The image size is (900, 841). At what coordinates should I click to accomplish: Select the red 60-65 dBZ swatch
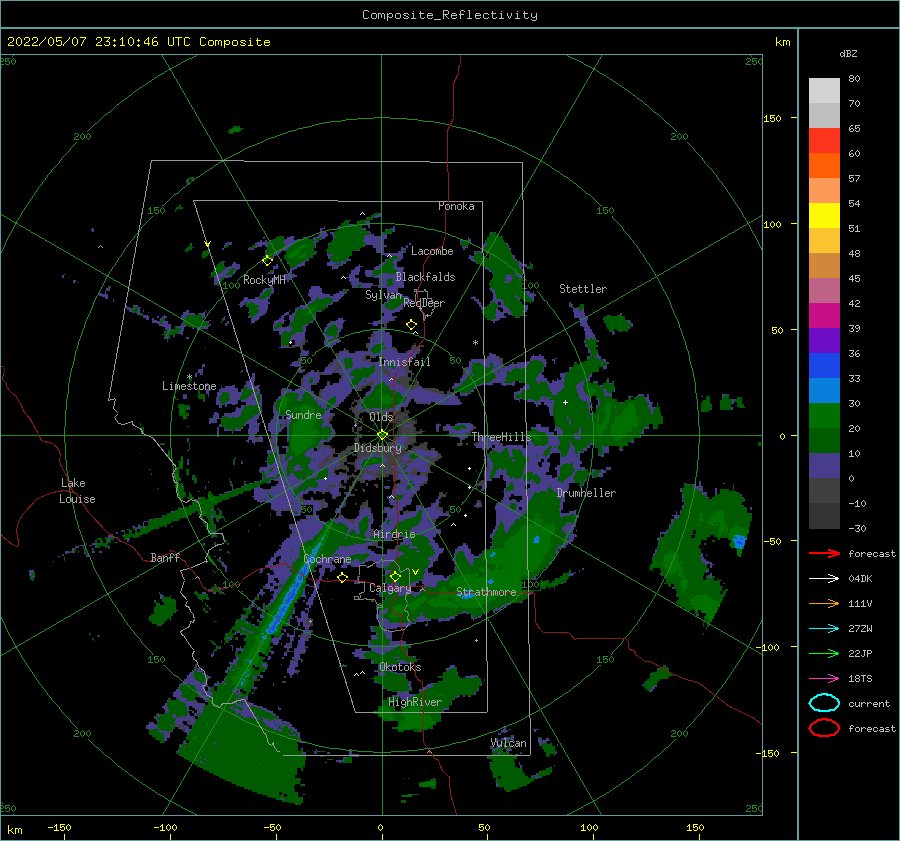824,141
